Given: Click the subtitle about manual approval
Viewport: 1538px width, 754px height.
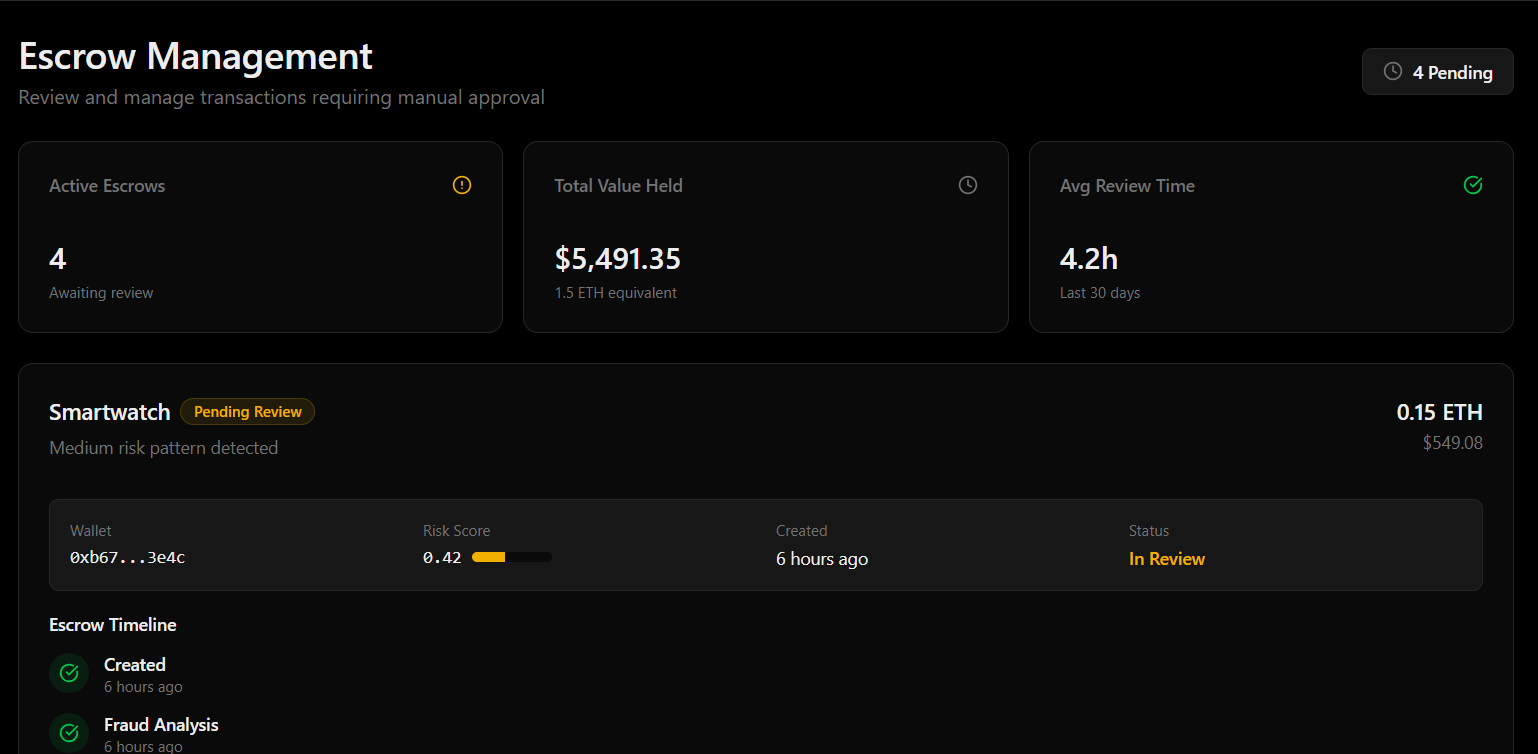Looking at the screenshot, I should pyautogui.click(x=282, y=97).
